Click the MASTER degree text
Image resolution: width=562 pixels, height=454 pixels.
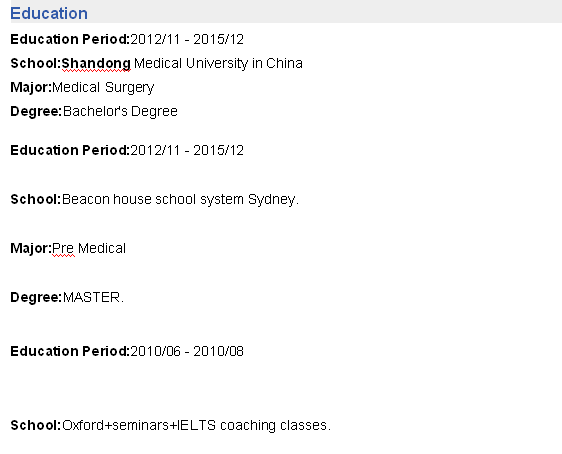tap(93, 297)
